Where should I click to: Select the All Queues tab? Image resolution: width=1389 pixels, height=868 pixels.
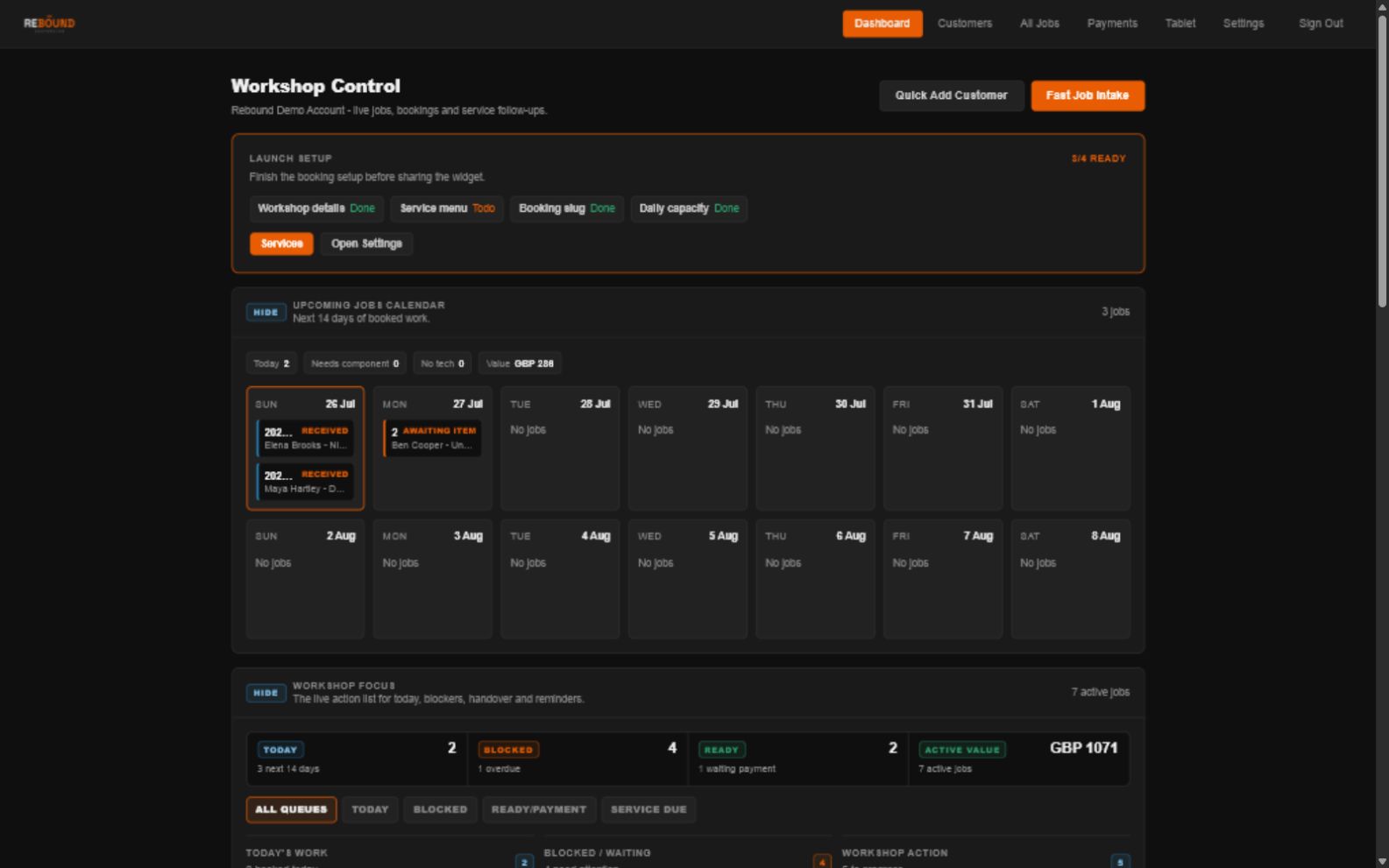pyautogui.click(x=291, y=809)
